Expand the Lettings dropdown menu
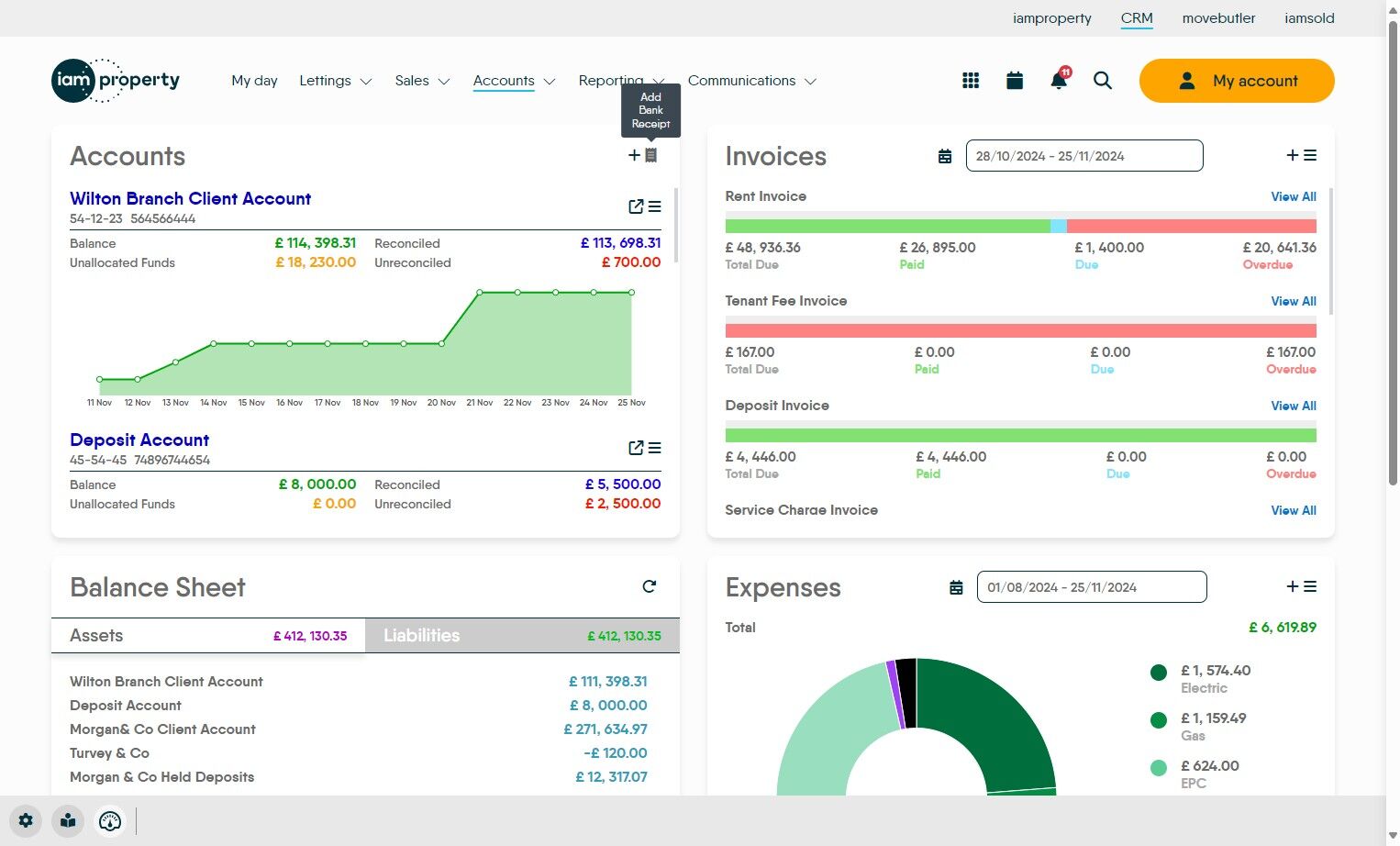The height and width of the screenshot is (846, 1400). [x=335, y=81]
